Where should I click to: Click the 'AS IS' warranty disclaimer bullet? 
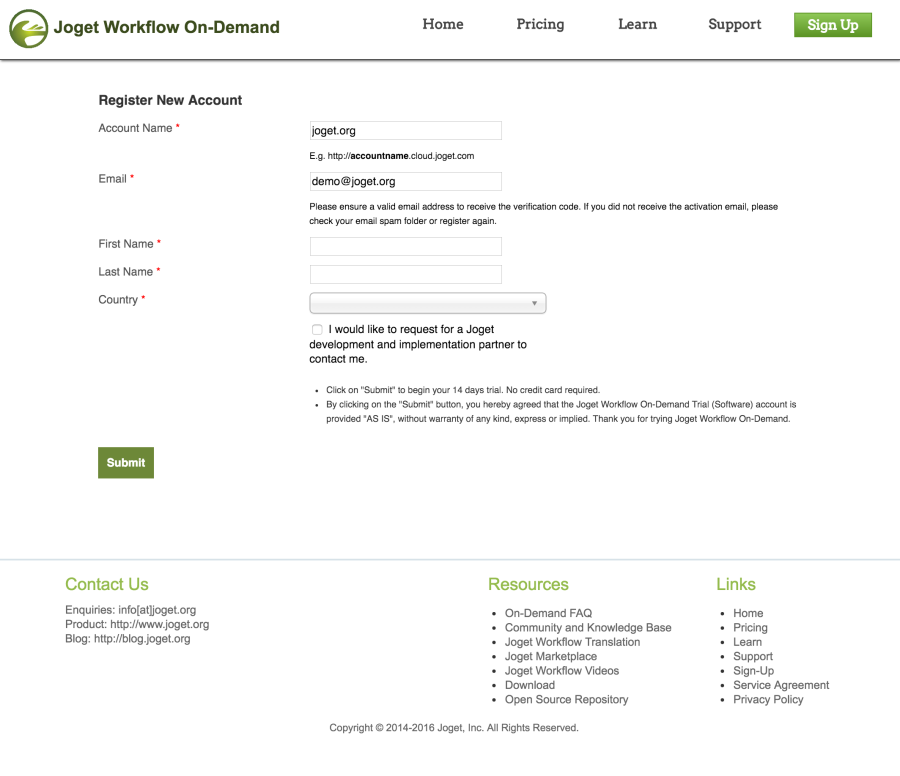[x=561, y=412]
